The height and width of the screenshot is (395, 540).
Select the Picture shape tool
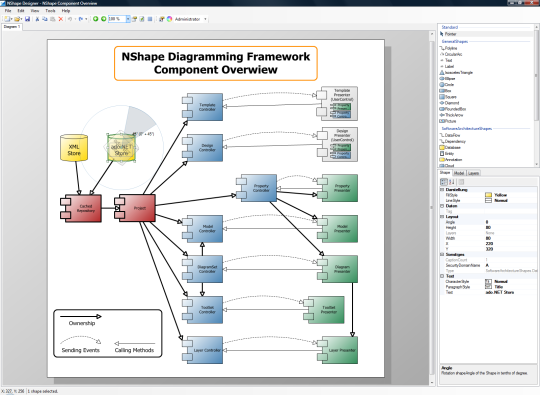[x=448, y=121]
